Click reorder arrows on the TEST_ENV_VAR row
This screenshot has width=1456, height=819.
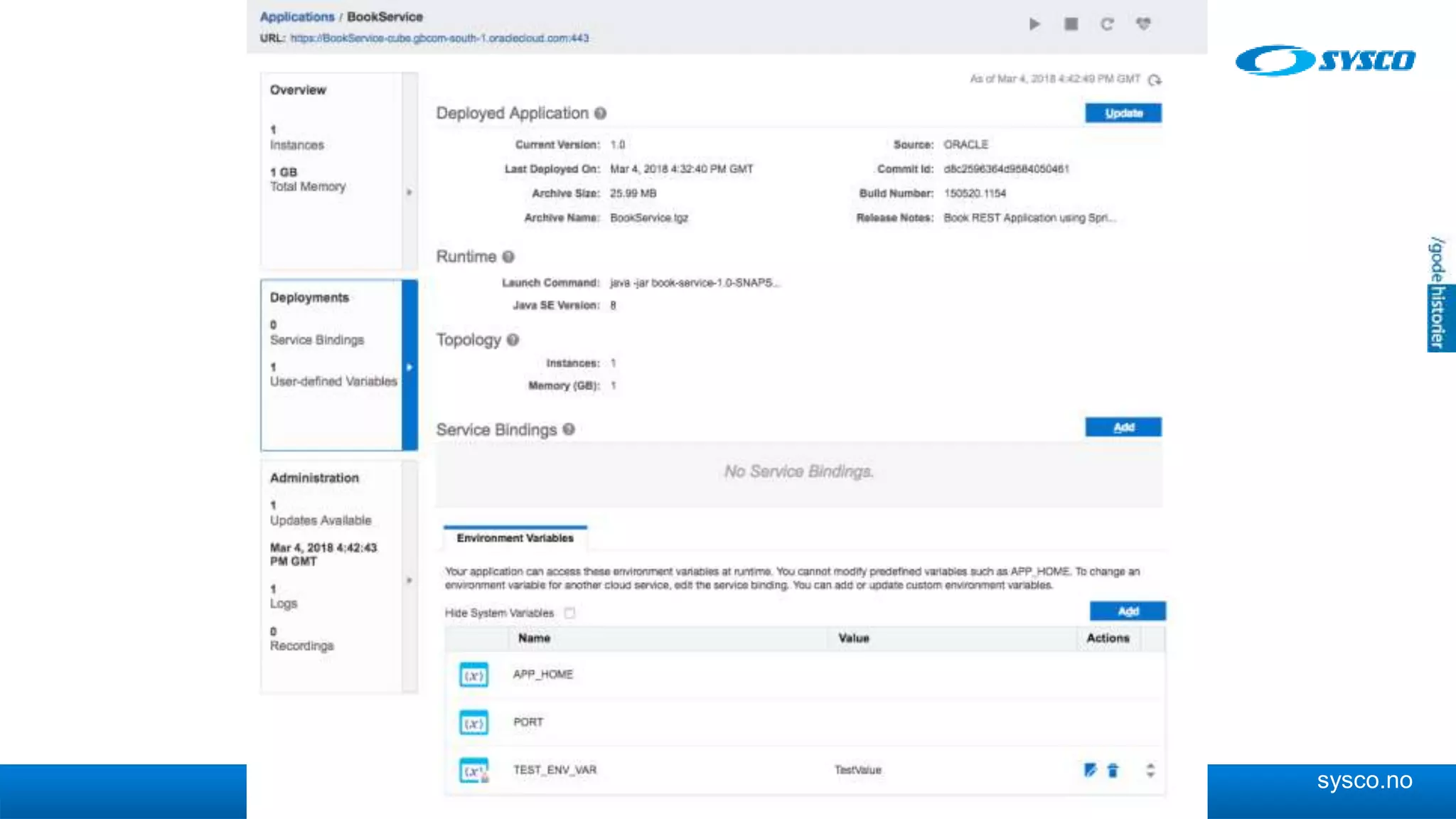tap(1150, 770)
